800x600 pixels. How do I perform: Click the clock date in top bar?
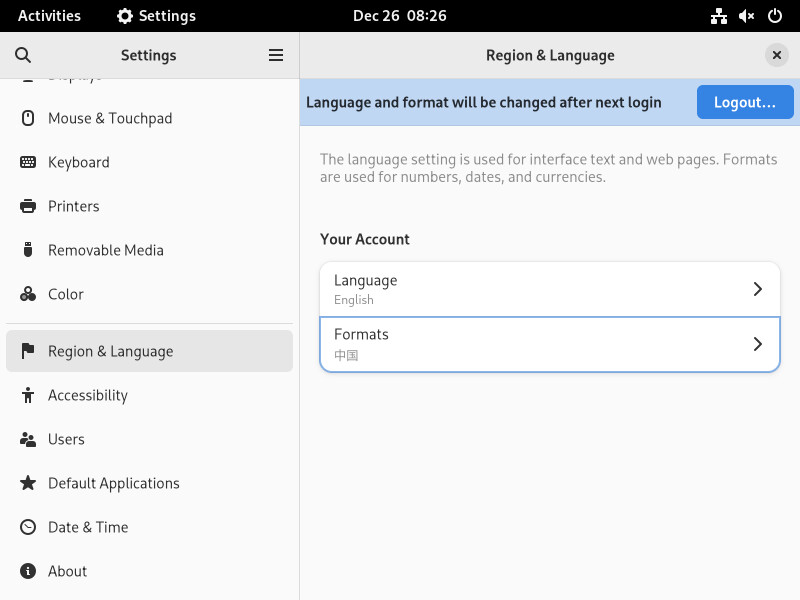[x=399, y=16]
